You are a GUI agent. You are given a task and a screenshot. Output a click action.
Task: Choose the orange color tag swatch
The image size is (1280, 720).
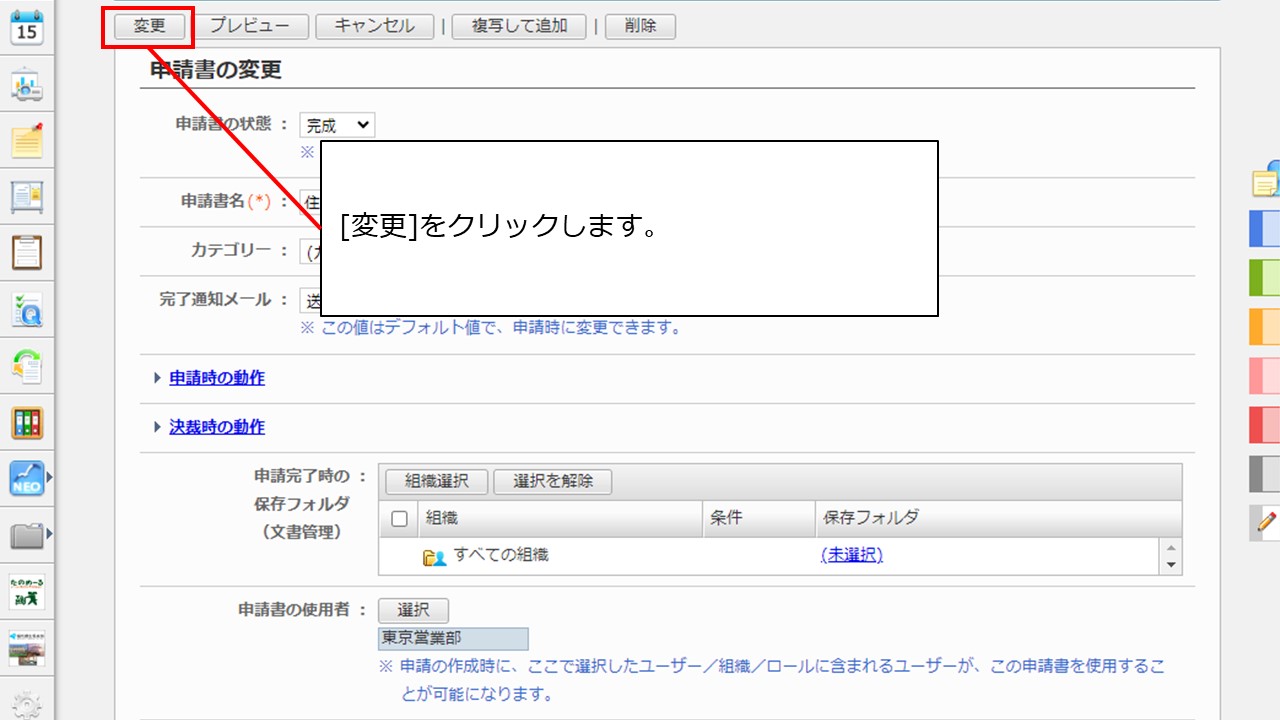1265,326
